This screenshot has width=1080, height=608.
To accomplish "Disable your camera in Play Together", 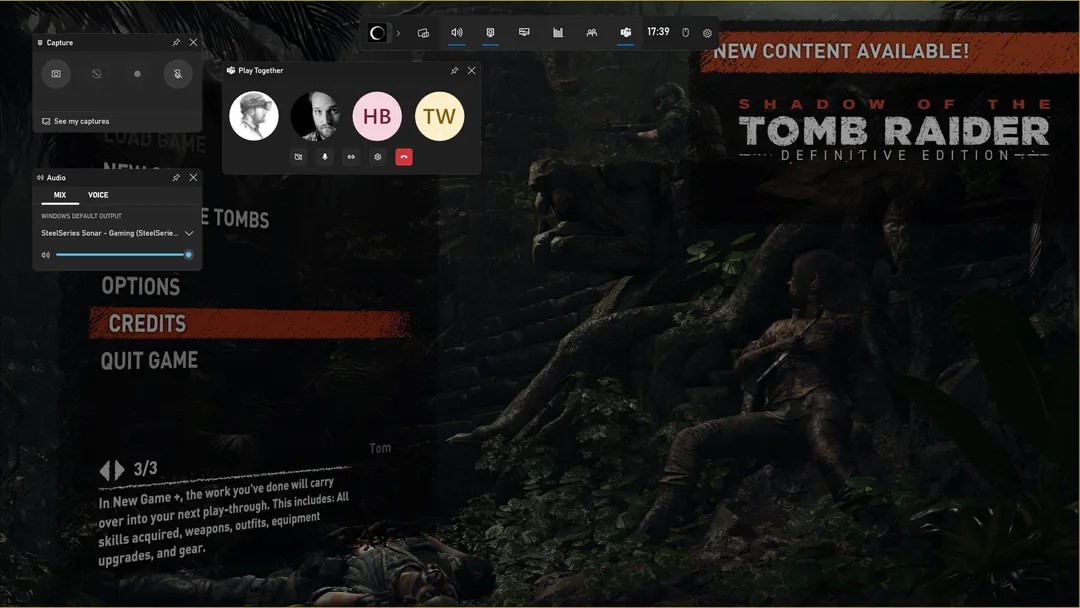I will 297,157.
